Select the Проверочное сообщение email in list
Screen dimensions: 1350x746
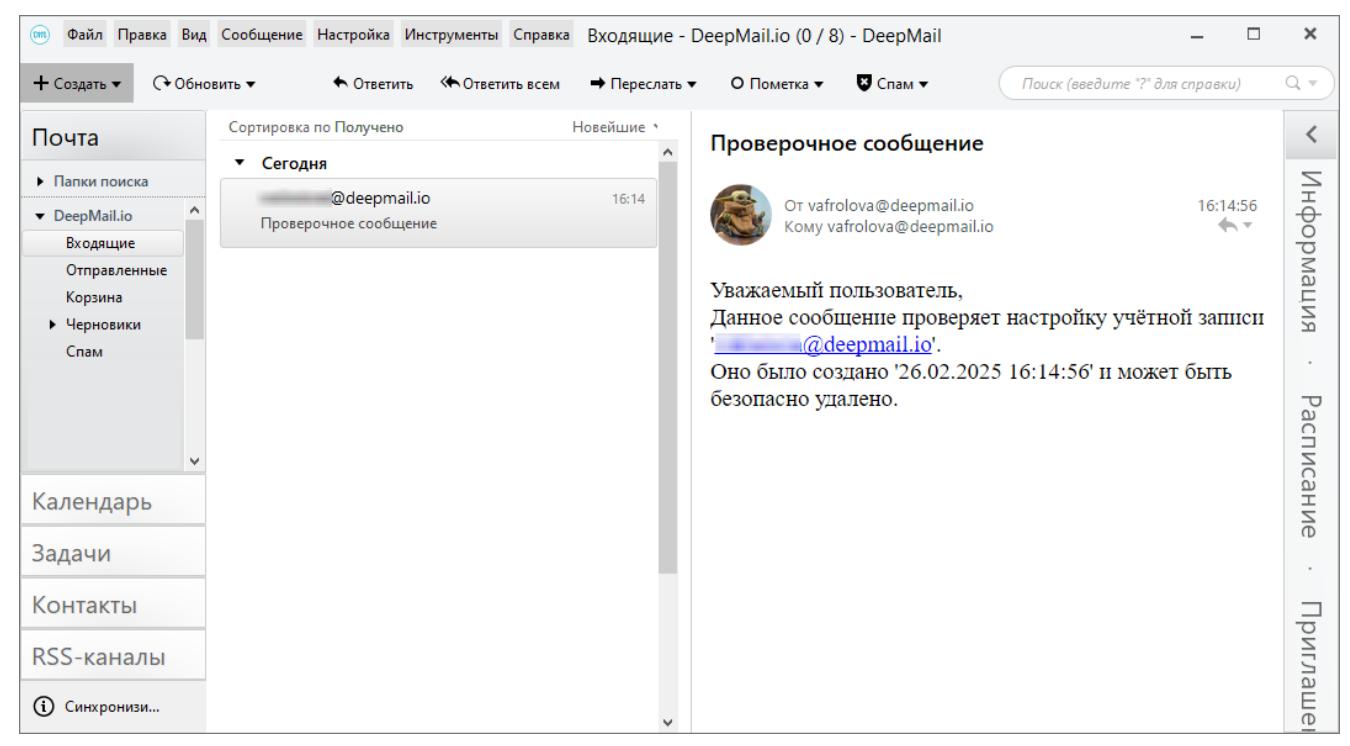coord(438,212)
